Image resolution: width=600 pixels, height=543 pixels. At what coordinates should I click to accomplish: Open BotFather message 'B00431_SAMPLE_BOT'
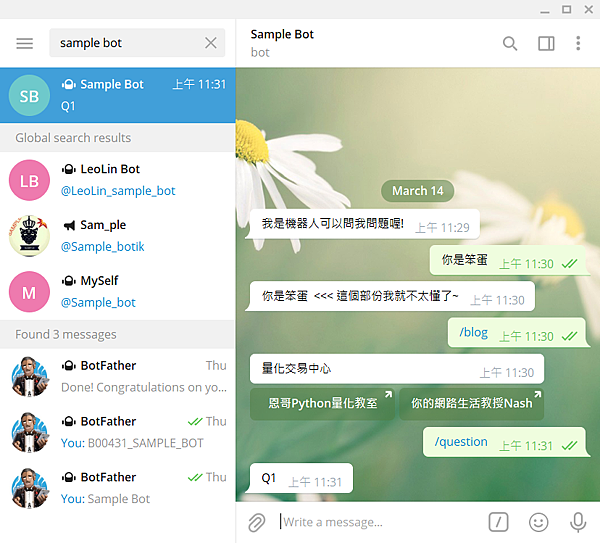pos(117,432)
